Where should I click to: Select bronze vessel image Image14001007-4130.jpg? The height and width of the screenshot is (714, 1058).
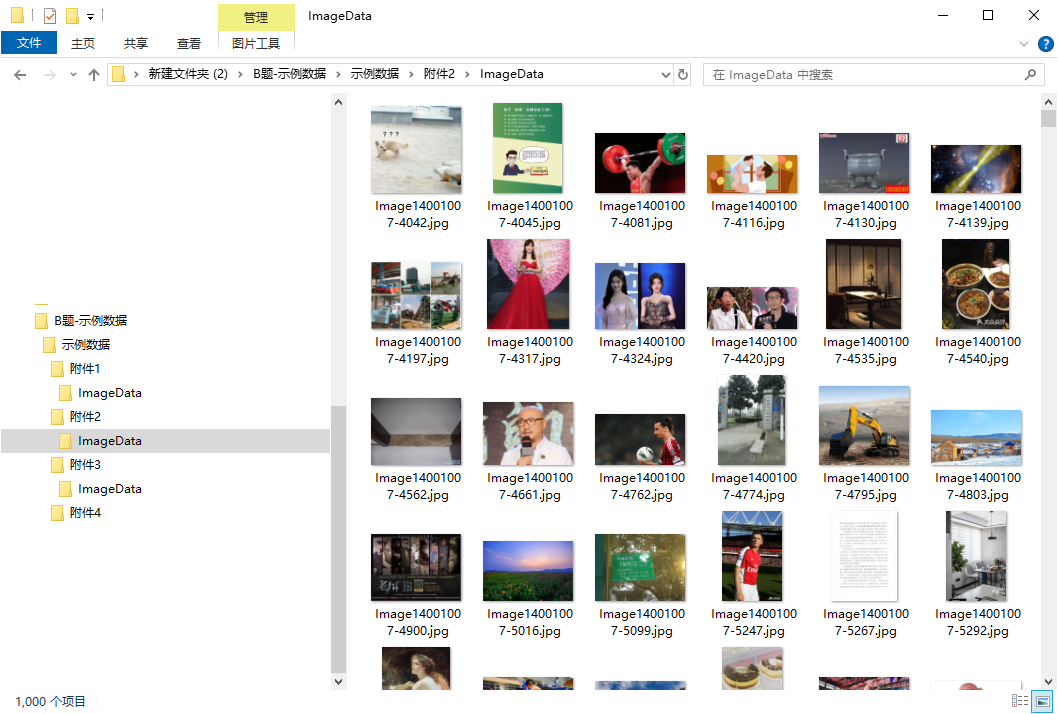coord(864,163)
